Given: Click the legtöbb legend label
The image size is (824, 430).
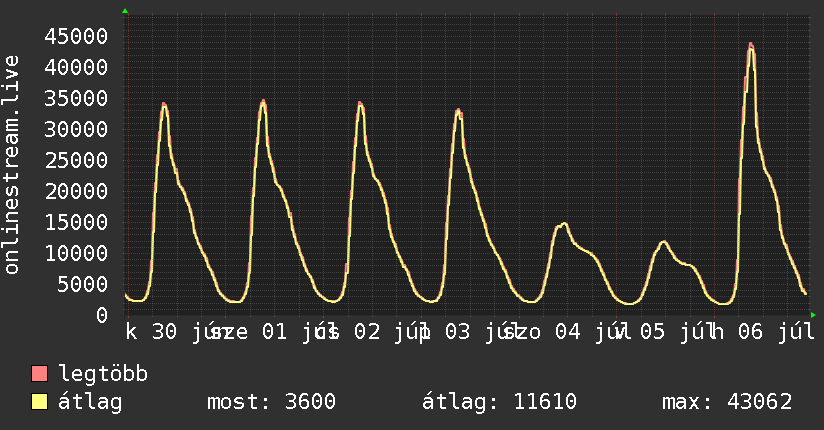Looking at the screenshot, I should (103, 374).
